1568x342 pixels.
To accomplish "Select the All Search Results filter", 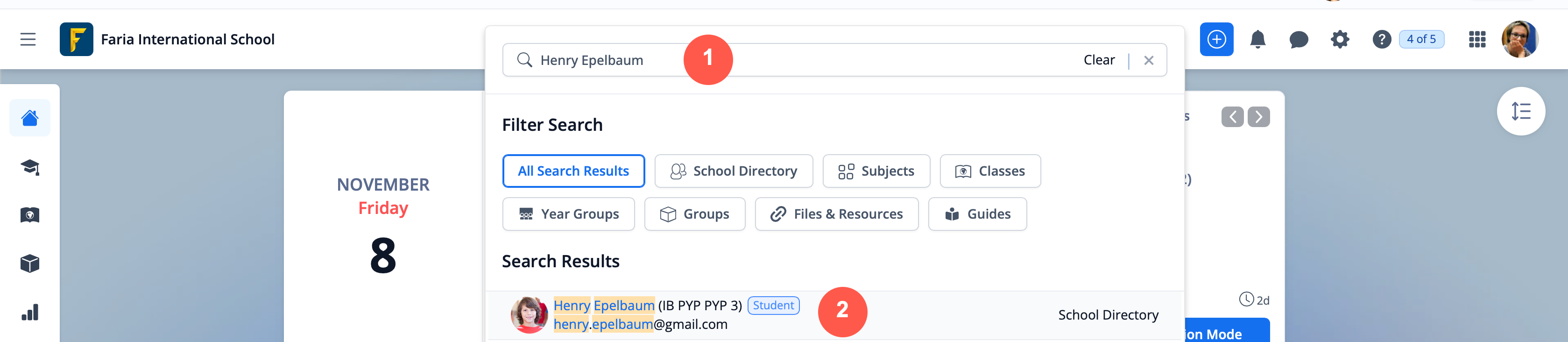I will pyautogui.click(x=573, y=171).
